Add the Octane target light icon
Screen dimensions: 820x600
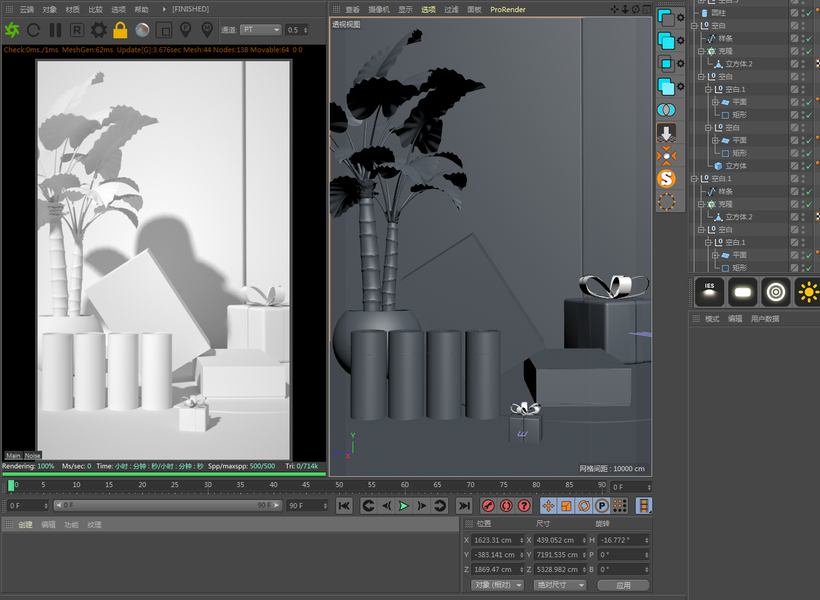tap(776, 292)
